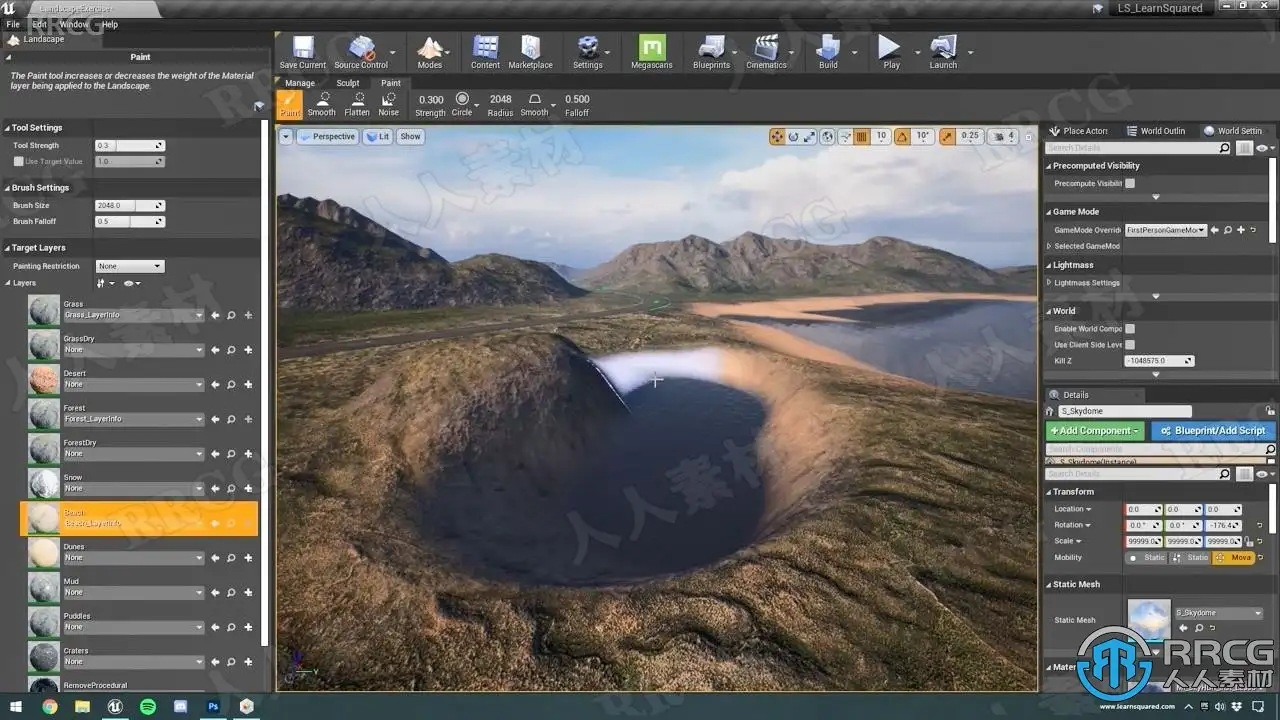
Task: Switch to the Sculpt tab
Action: click(347, 83)
